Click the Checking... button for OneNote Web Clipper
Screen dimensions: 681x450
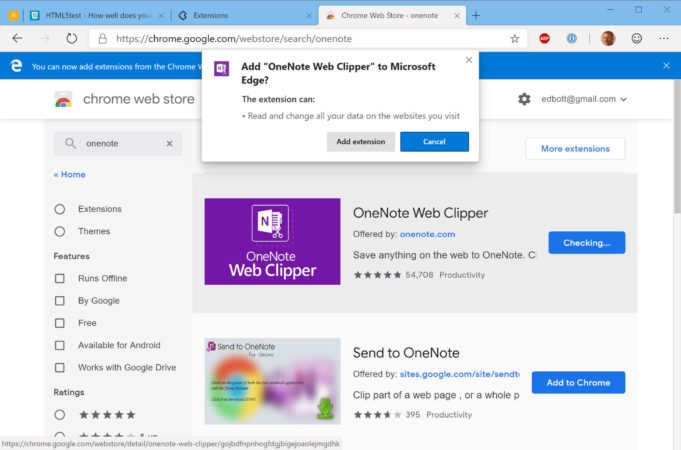587,243
